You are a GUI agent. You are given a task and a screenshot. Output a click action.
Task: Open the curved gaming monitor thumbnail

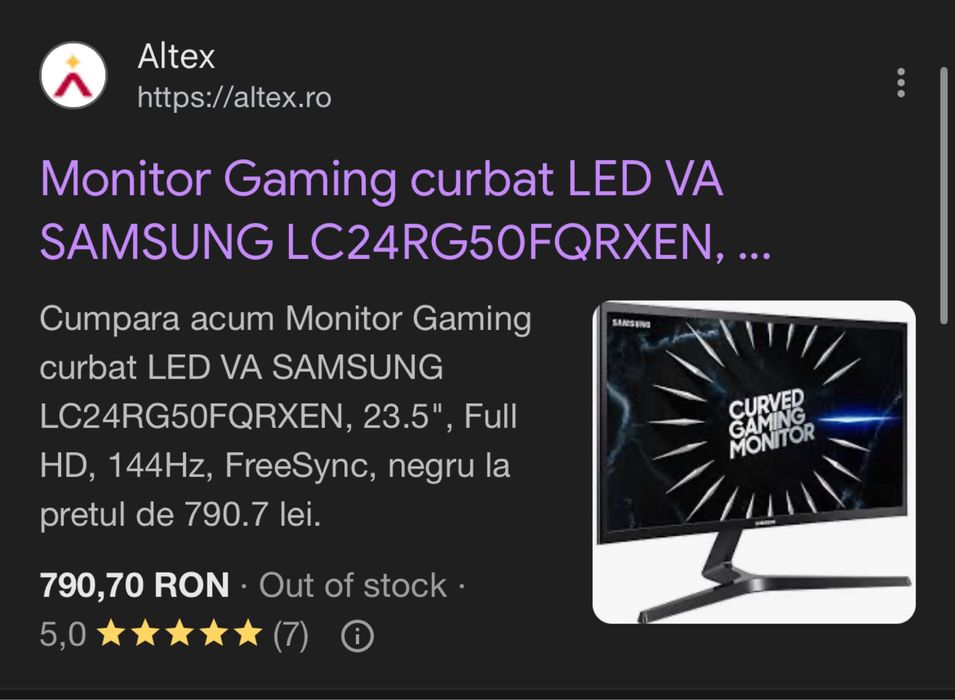tap(754, 462)
